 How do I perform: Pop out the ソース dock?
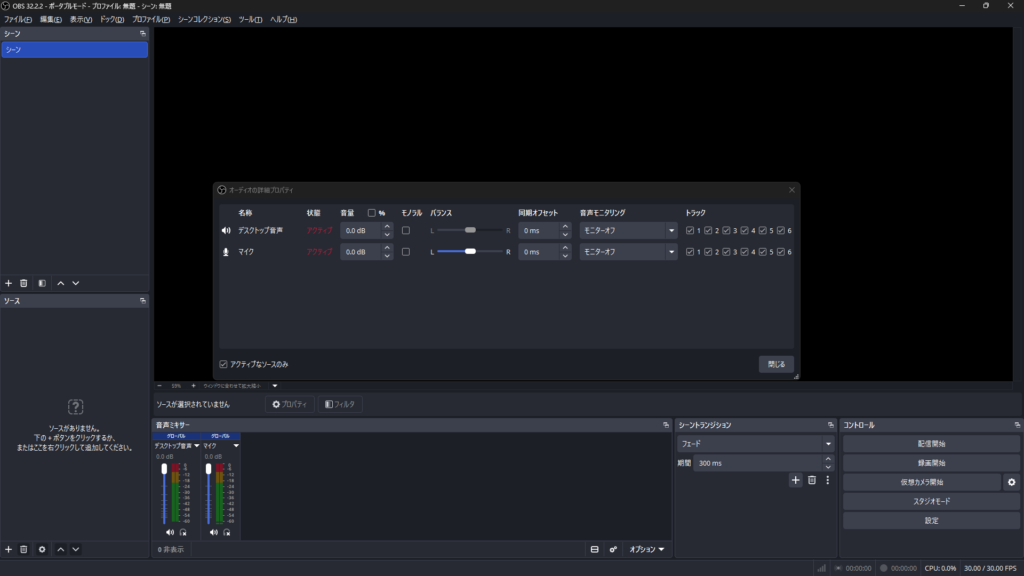pos(142,301)
